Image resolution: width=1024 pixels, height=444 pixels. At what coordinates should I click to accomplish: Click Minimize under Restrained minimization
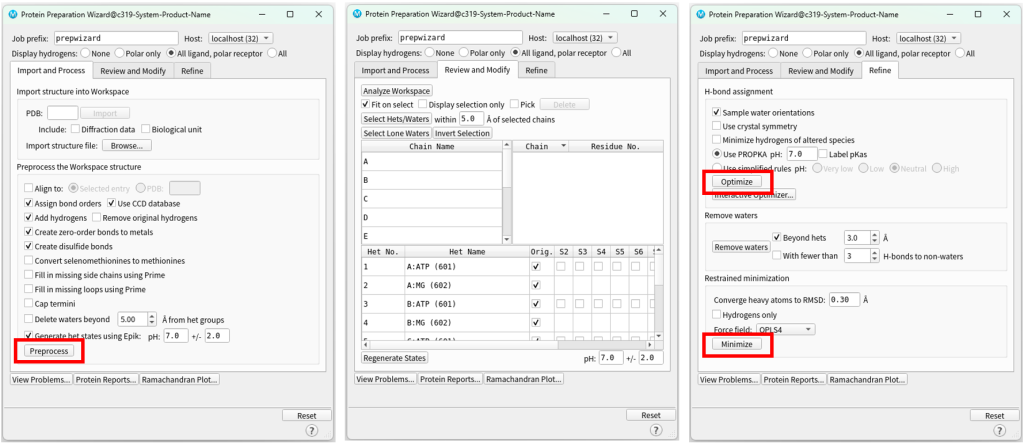[x=737, y=344]
